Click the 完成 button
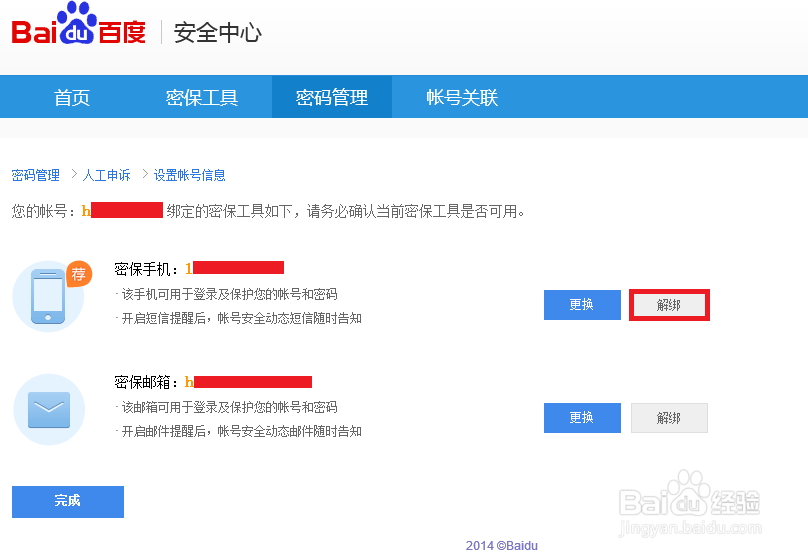The width and height of the screenshot is (808, 556). tap(68, 501)
